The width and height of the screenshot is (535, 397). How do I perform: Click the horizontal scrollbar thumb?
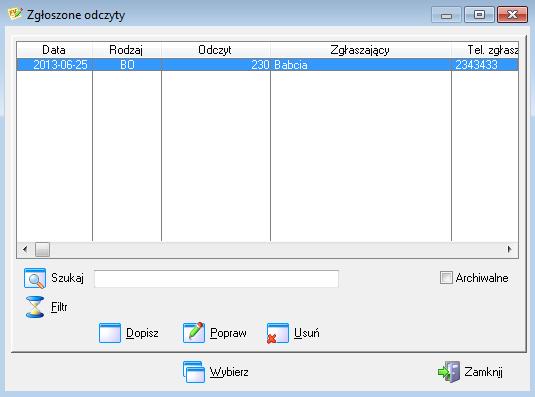(x=42, y=249)
